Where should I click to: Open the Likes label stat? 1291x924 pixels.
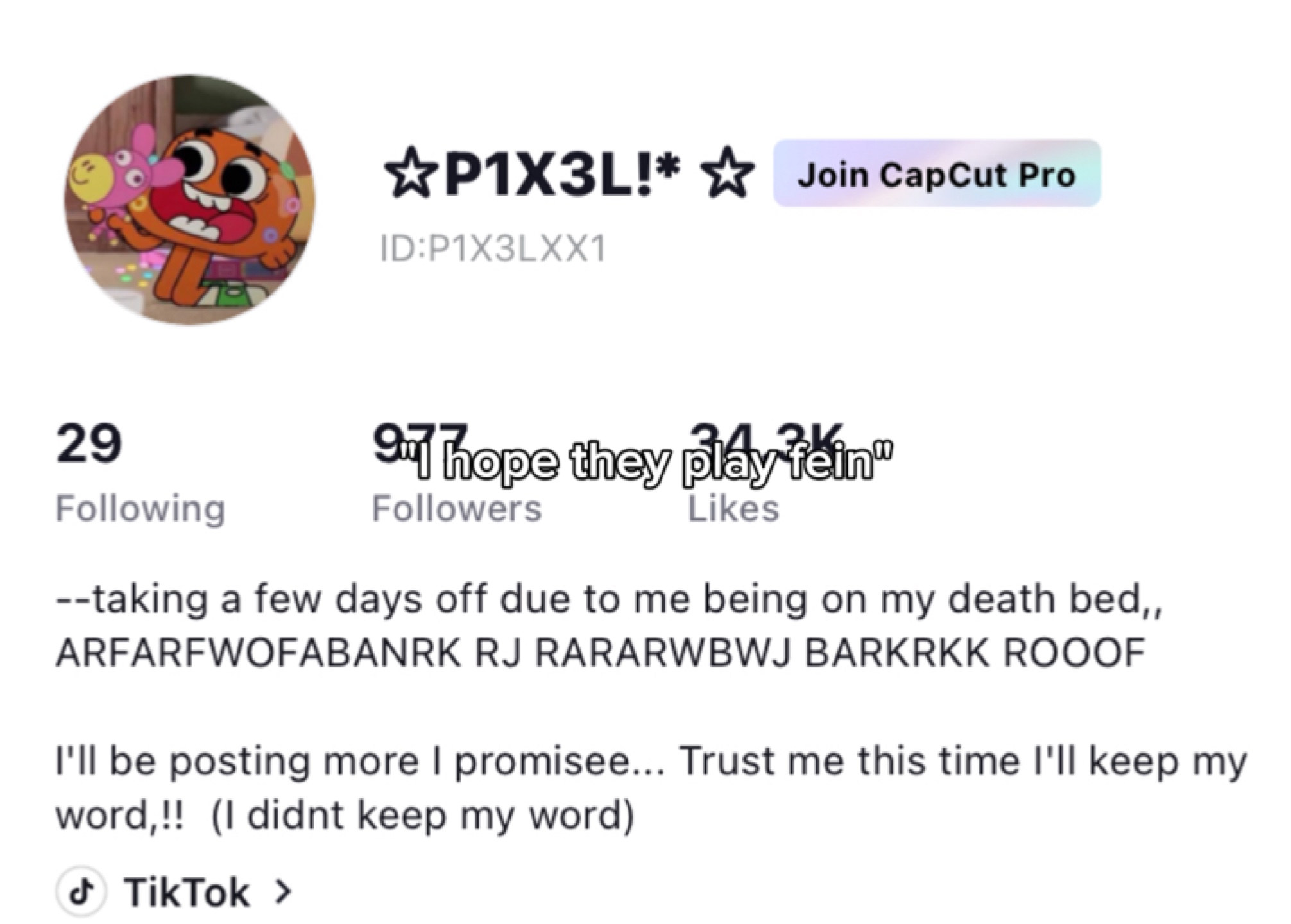733,509
